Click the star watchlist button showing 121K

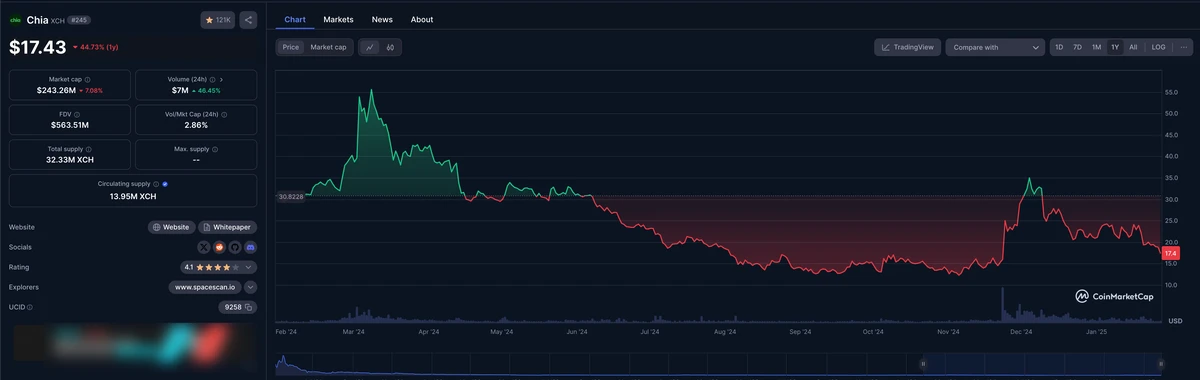pos(218,20)
